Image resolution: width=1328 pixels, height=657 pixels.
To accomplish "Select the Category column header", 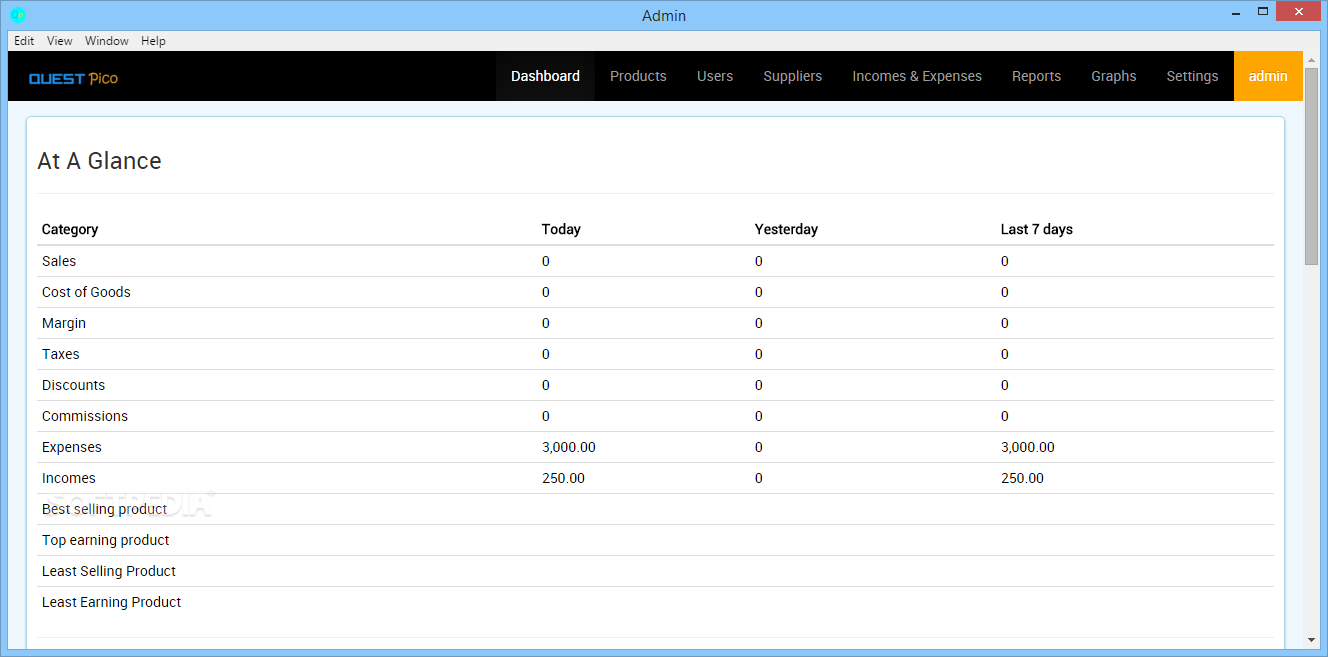I will pos(70,229).
